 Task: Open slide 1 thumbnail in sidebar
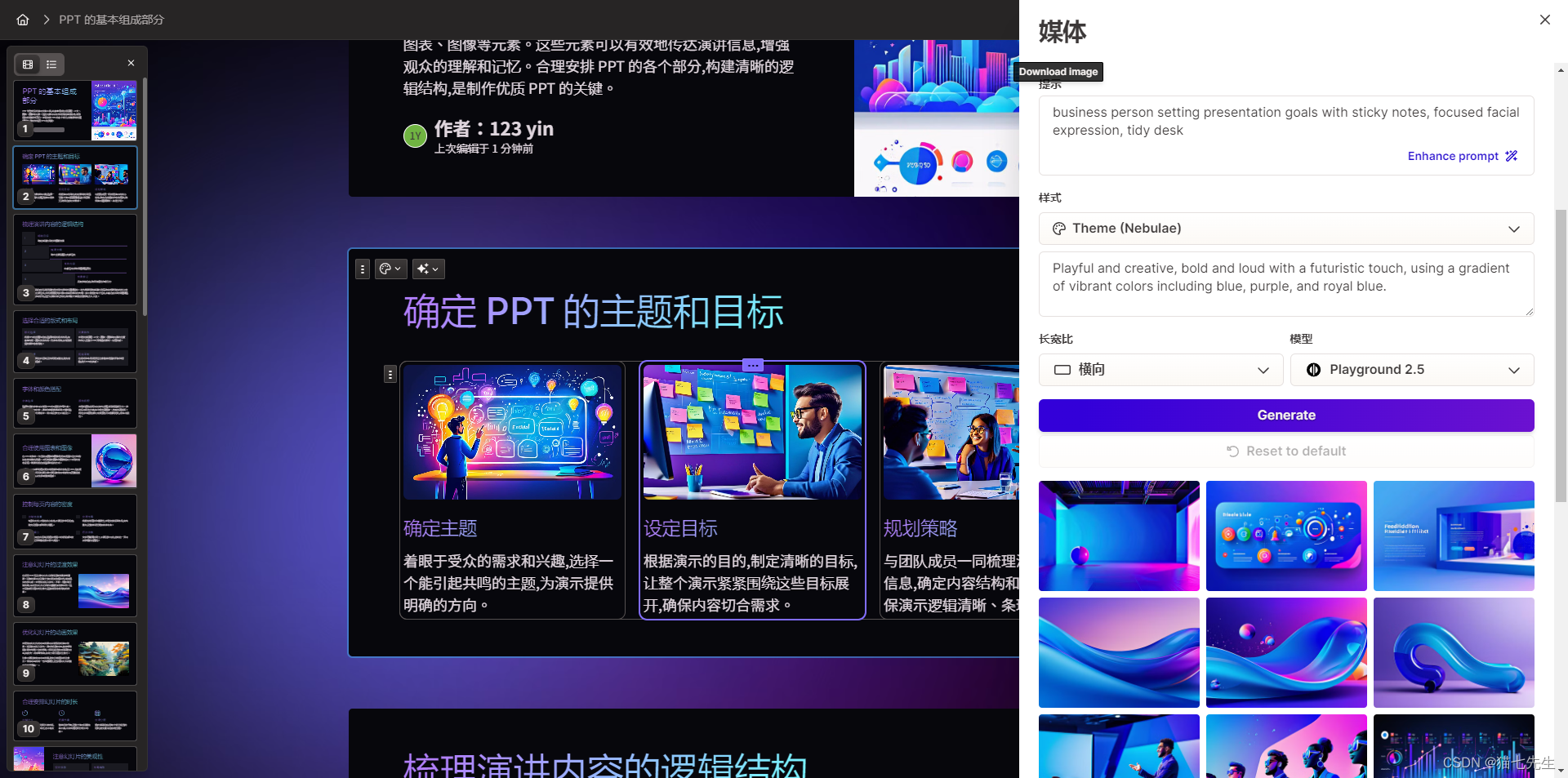coord(75,110)
